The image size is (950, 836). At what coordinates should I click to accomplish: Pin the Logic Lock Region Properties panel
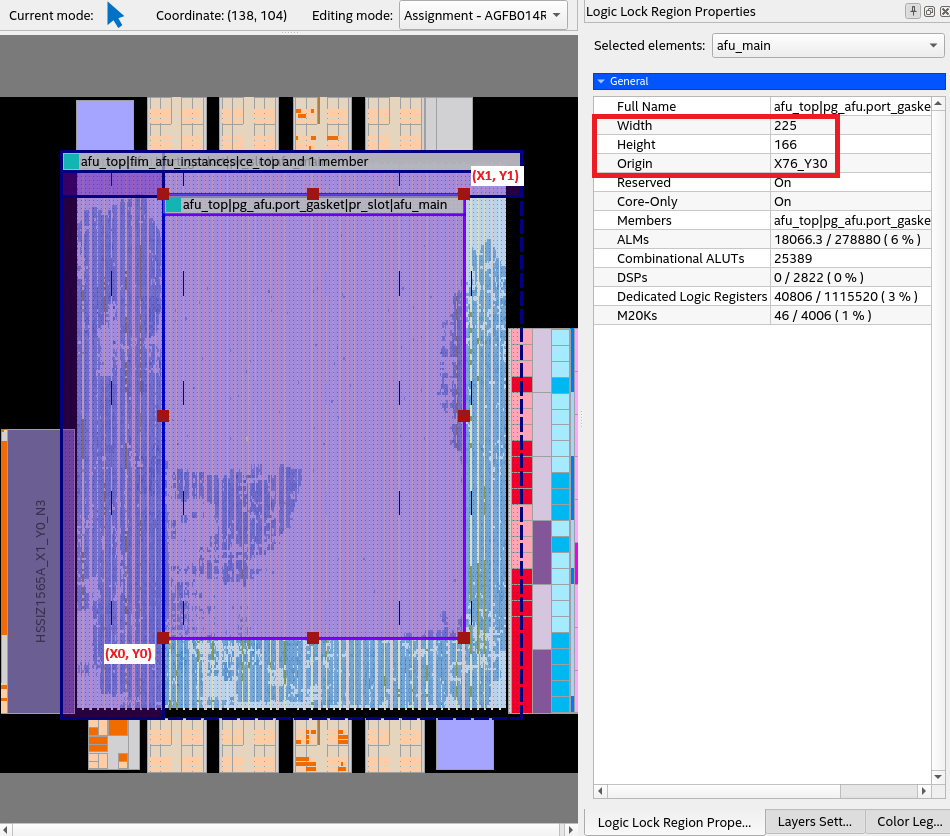[913, 12]
